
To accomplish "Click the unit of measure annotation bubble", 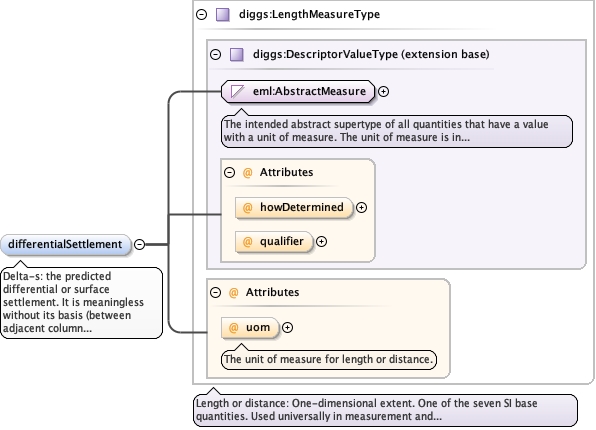I will click(329, 359).
